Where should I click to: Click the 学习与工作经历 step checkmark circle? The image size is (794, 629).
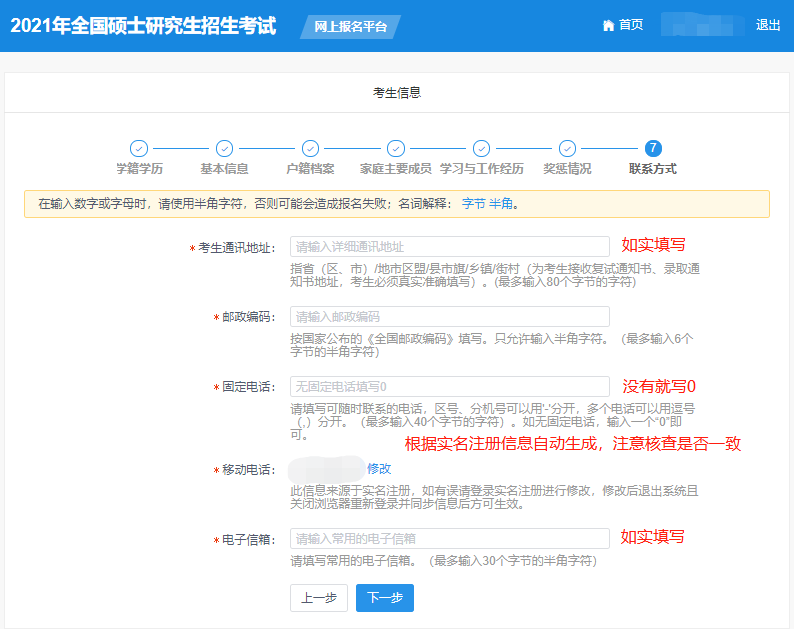coord(481,148)
